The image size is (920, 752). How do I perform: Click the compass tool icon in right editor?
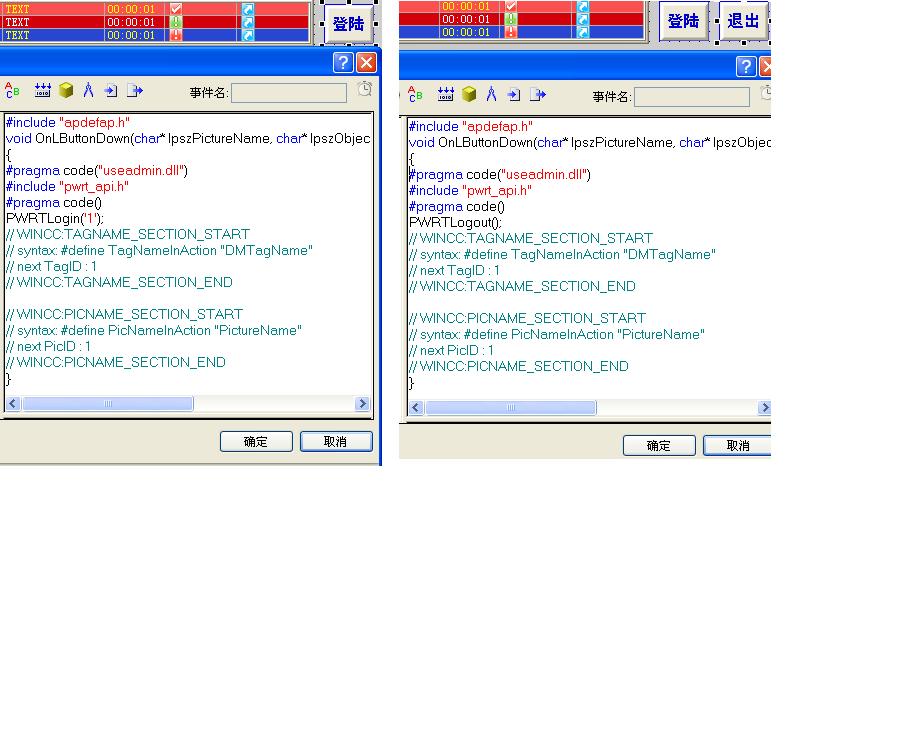(492, 94)
